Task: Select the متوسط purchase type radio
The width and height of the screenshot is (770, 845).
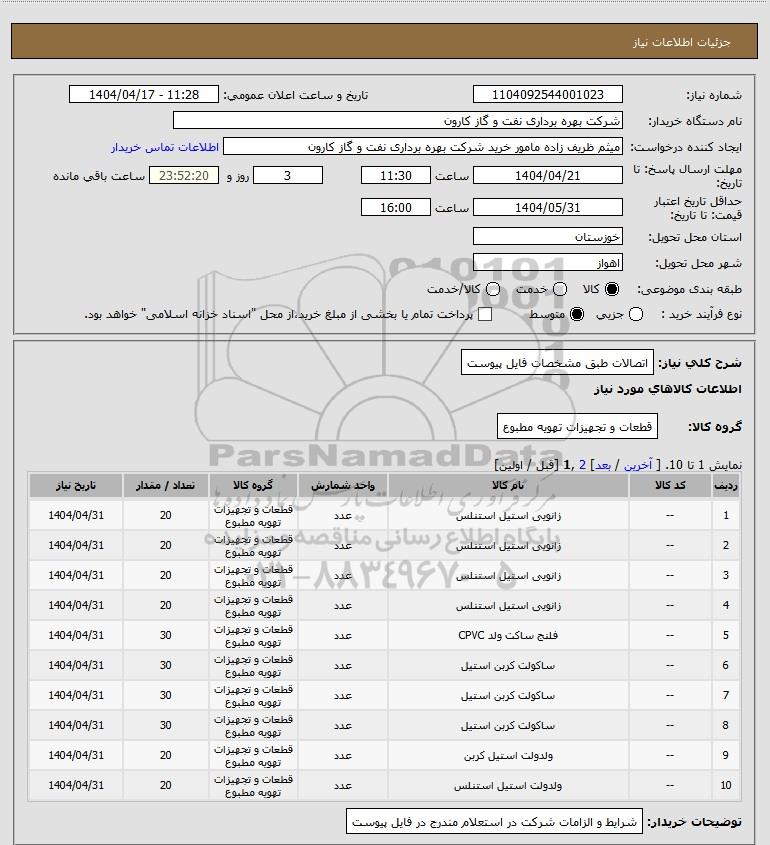Action: click(577, 314)
